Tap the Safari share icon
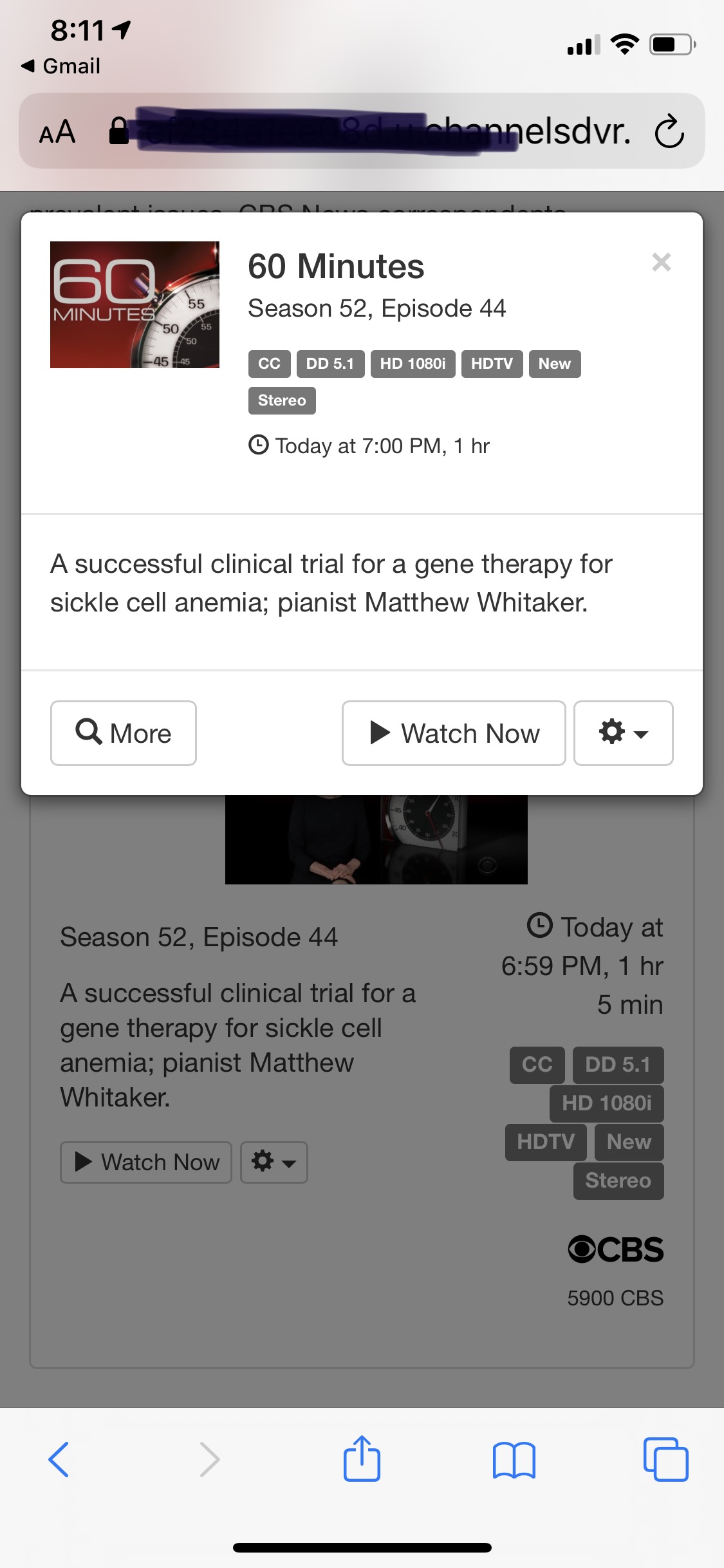724x1568 pixels. coord(362,1459)
